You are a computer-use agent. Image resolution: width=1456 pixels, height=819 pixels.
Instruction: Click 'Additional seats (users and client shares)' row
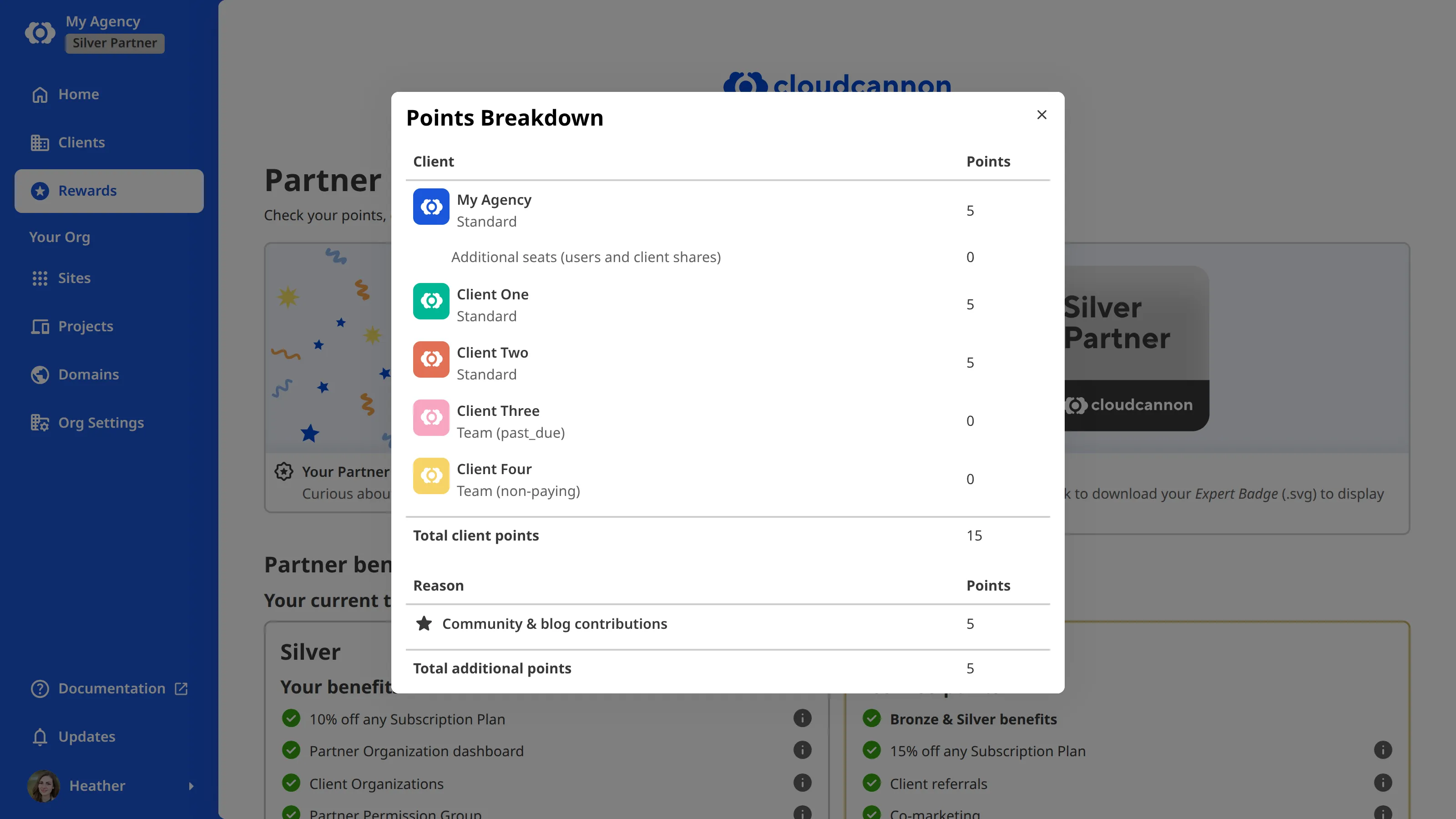(728, 257)
